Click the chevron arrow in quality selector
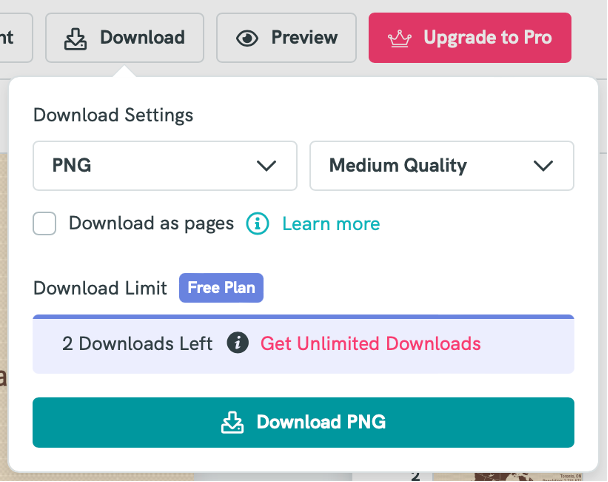This screenshot has width=608, height=482. tap(543, 166)
